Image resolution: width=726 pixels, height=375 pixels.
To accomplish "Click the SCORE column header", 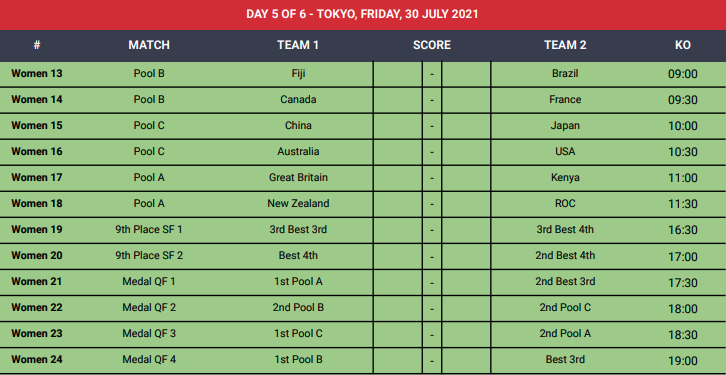I will (x=432, y=45).
